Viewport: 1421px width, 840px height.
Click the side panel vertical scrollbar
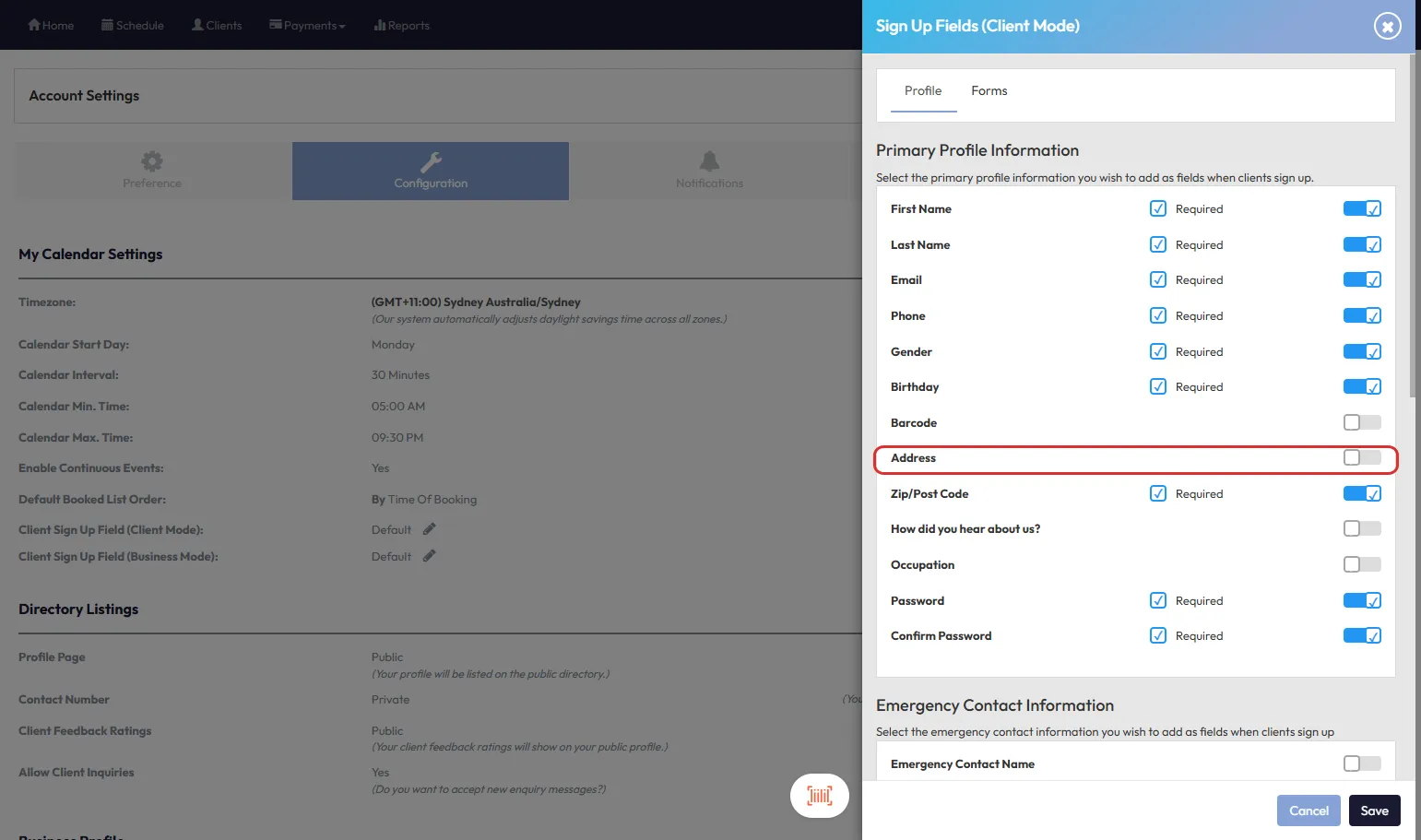[x=1415, y=231]
